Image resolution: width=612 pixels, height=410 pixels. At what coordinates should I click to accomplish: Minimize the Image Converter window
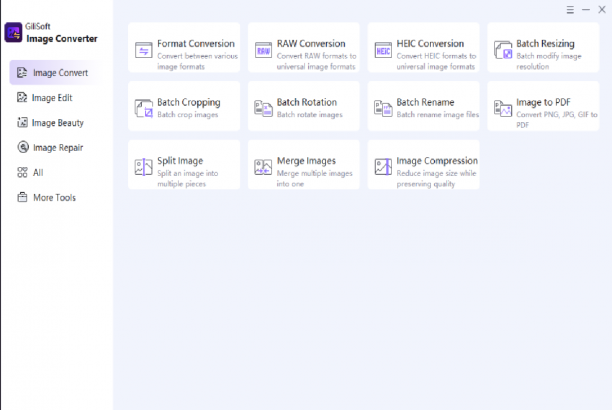click(x=586, y=10)
